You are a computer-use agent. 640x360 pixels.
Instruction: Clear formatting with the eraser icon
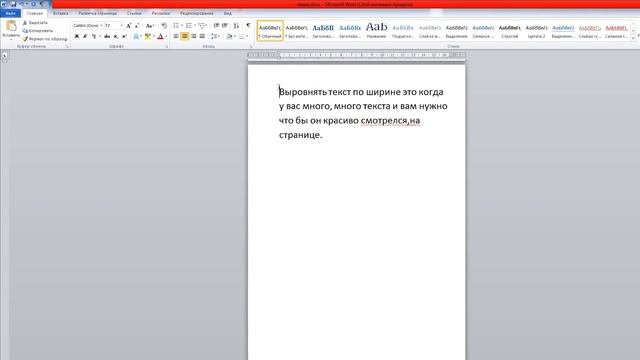pos(164,26)
